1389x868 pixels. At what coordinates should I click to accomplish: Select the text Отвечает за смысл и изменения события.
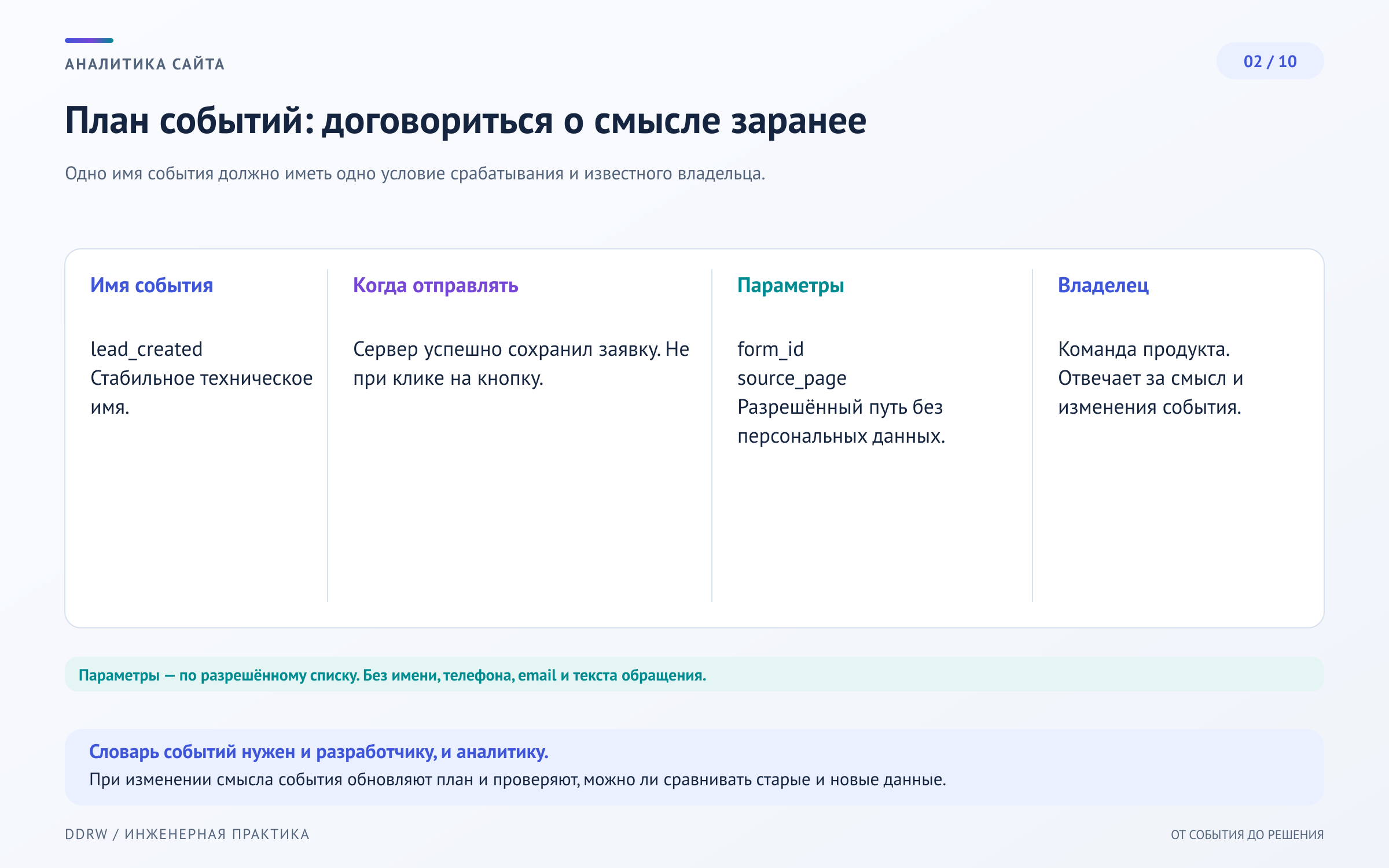(1151, 393)
